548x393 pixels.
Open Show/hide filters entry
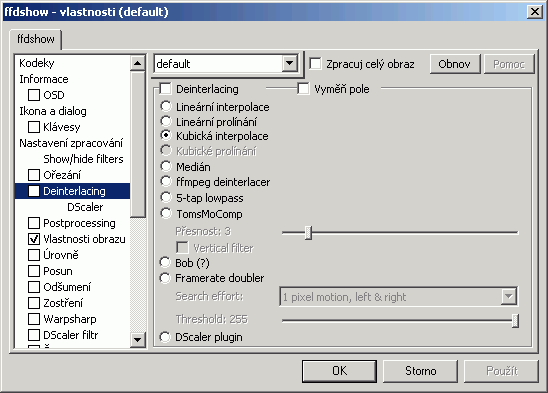[83, 159]
